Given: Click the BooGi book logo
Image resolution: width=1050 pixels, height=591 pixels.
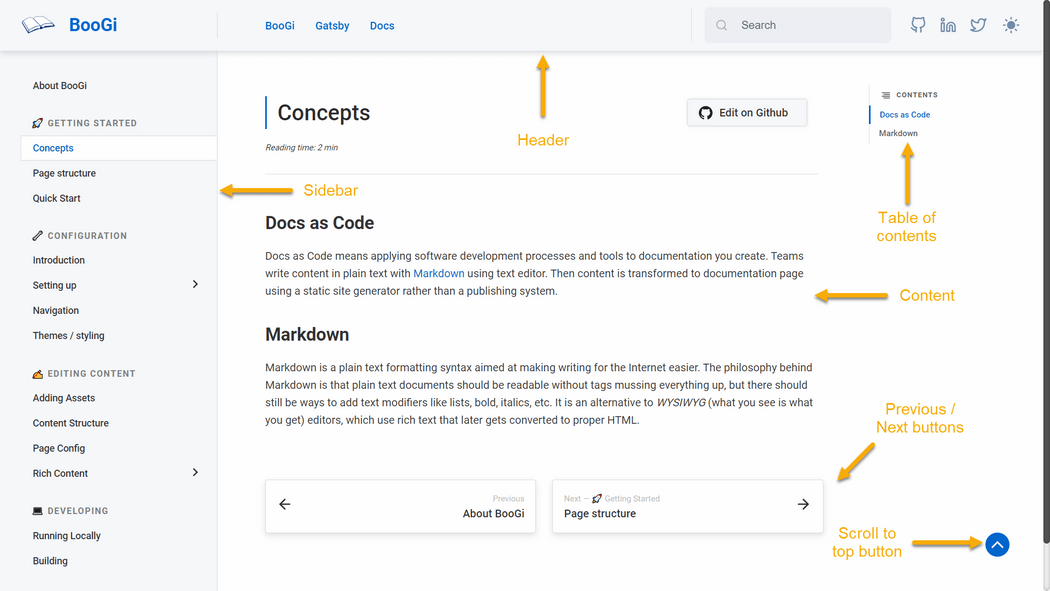Looking at the screenshot, I should [x=38, y=25].
